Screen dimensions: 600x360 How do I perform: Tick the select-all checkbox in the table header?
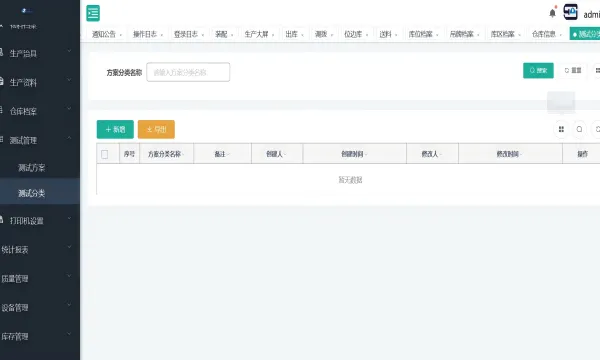[x=104, y=154]
